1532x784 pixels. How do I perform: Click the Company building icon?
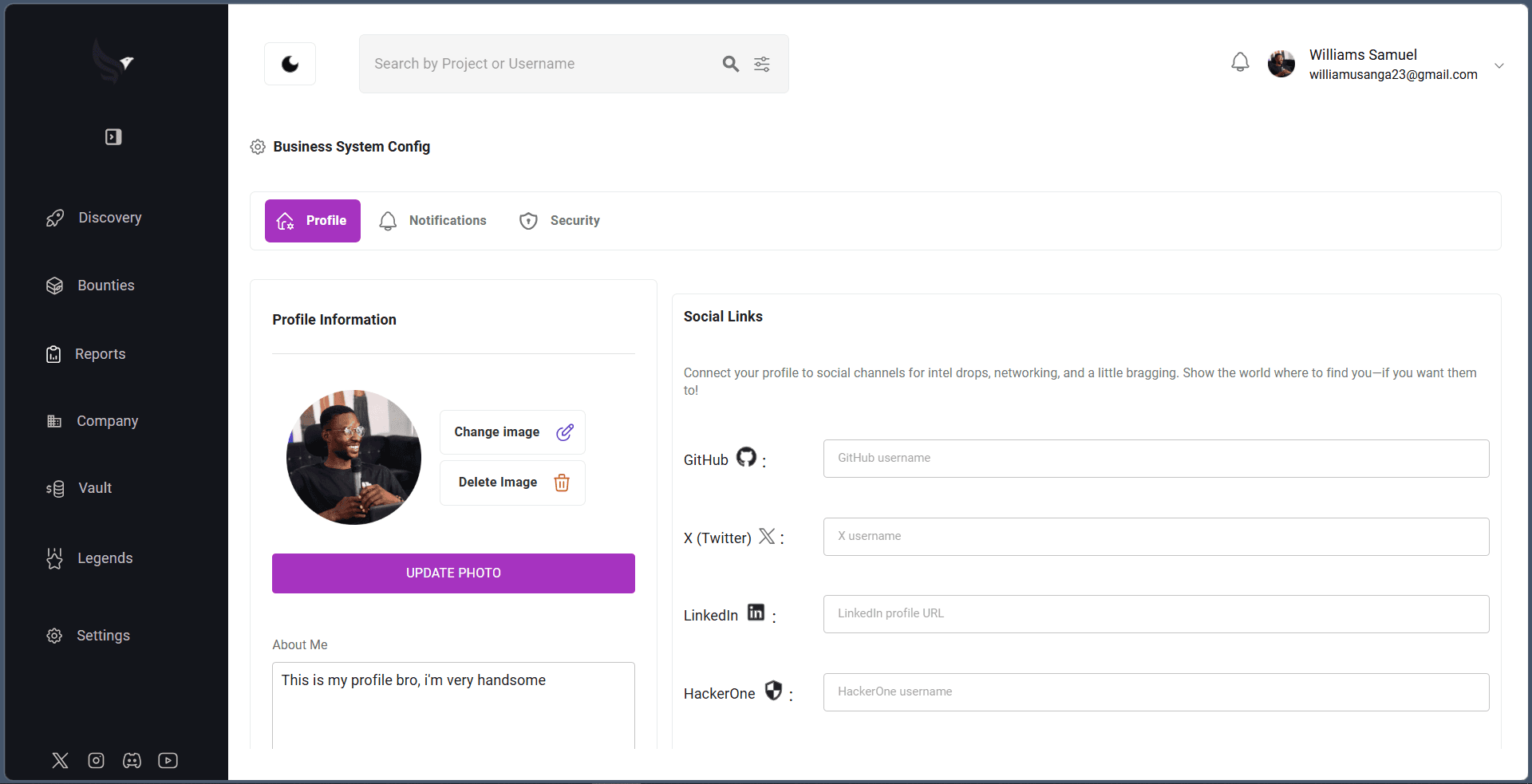(54, 421)
